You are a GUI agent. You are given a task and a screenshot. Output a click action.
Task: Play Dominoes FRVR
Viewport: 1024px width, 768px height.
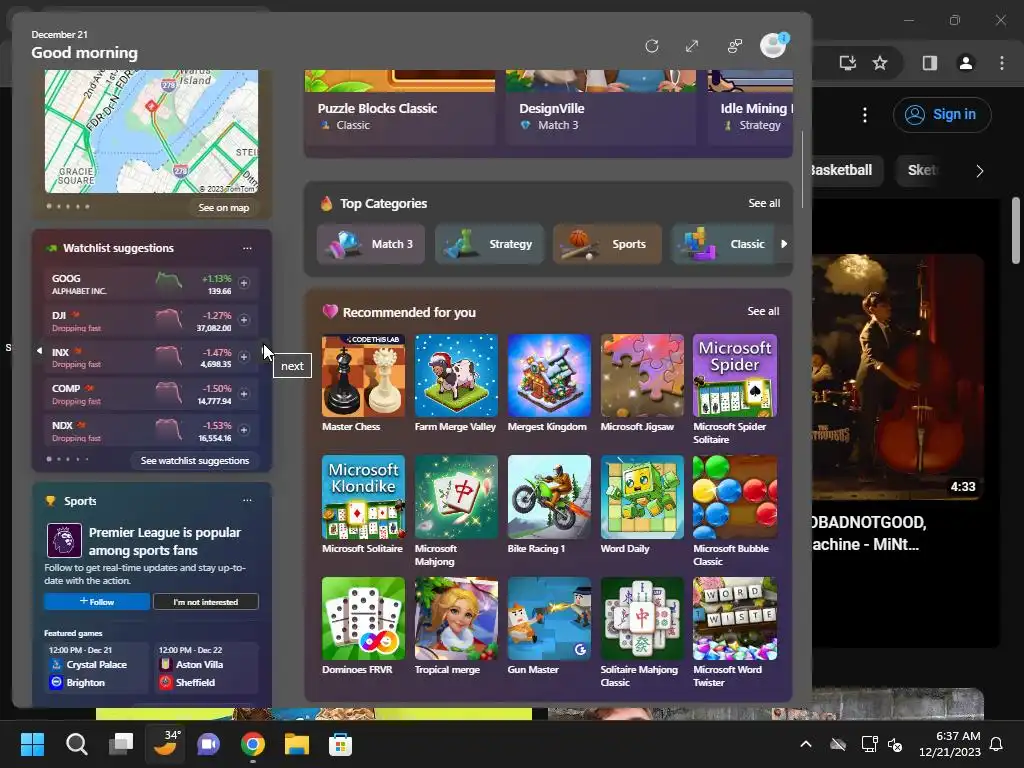pos(363,626)
